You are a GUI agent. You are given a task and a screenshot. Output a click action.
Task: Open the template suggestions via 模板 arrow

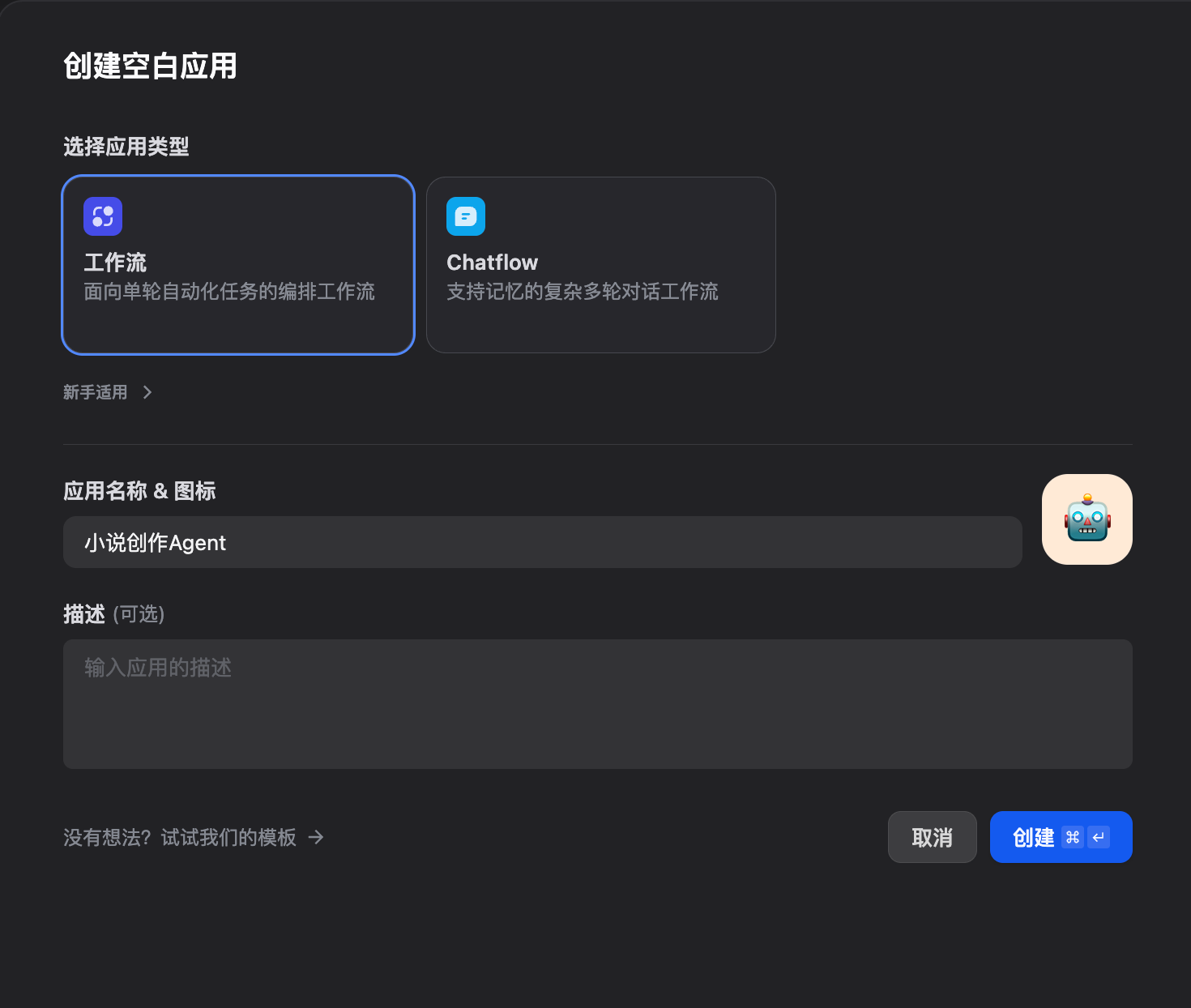coord(316,837)
